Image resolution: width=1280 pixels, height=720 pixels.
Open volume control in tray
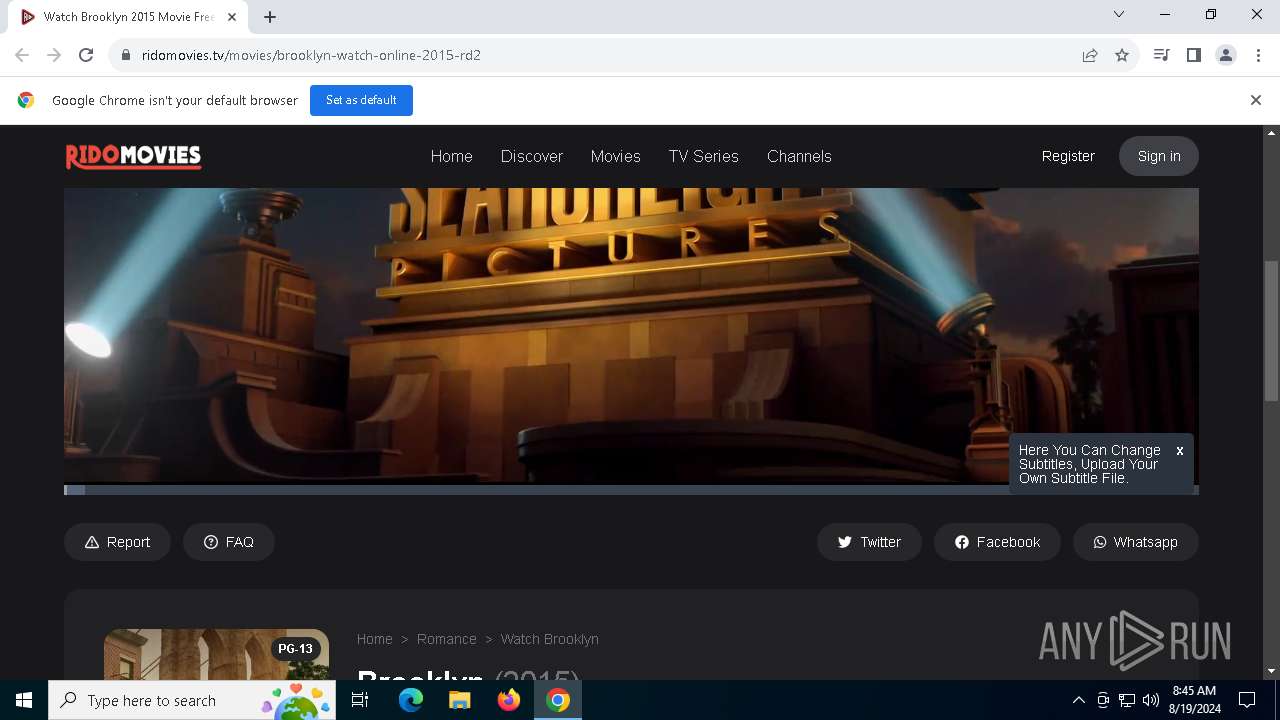pos(1151,700)
